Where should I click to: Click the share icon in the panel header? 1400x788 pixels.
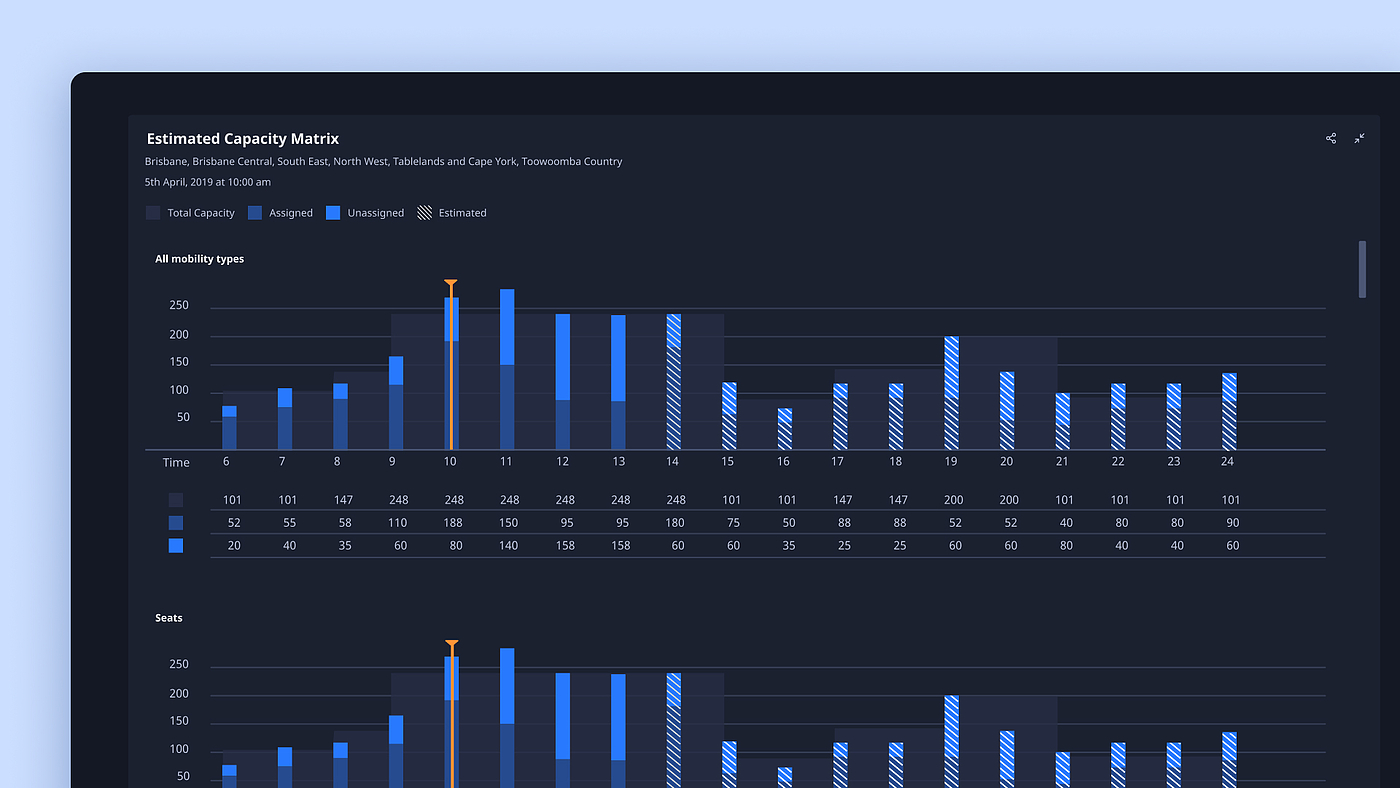coord(1330,139)
